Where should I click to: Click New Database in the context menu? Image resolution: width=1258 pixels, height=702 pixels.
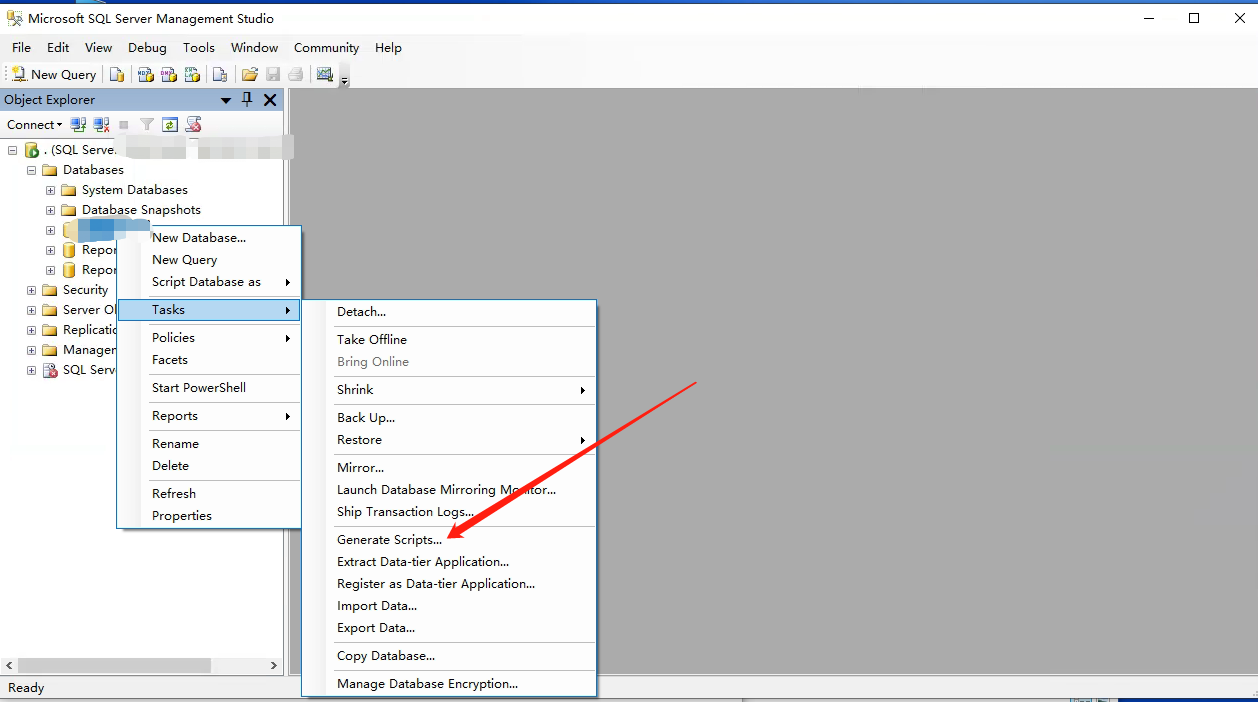[x=197, y=237]
